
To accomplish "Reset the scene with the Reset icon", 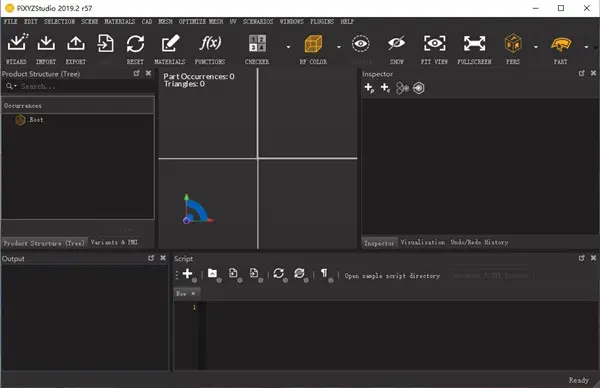I will (135, 43).
